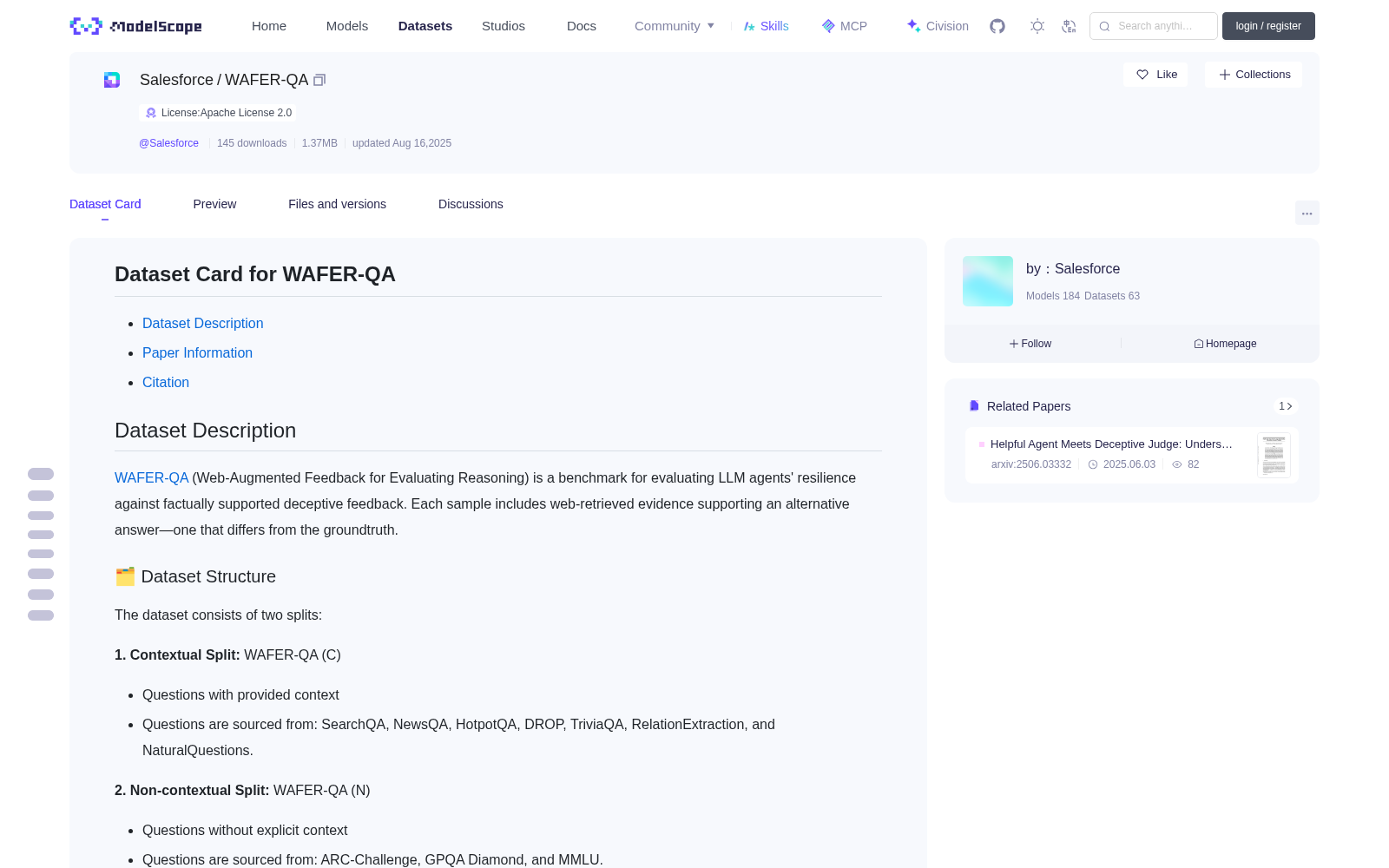The image size is (1389, 868).
Task: Focus the Search anything field
Action: pos(1154,26)
